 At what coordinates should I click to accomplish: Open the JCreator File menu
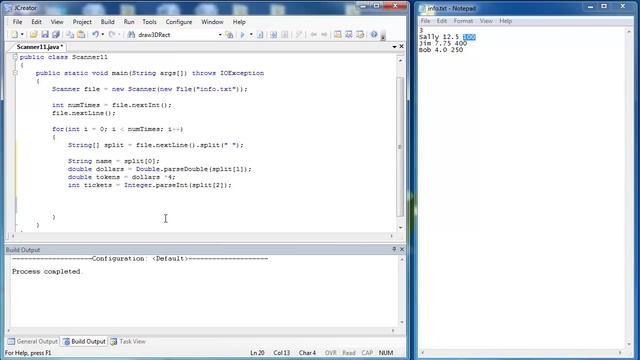click(17, 22)
